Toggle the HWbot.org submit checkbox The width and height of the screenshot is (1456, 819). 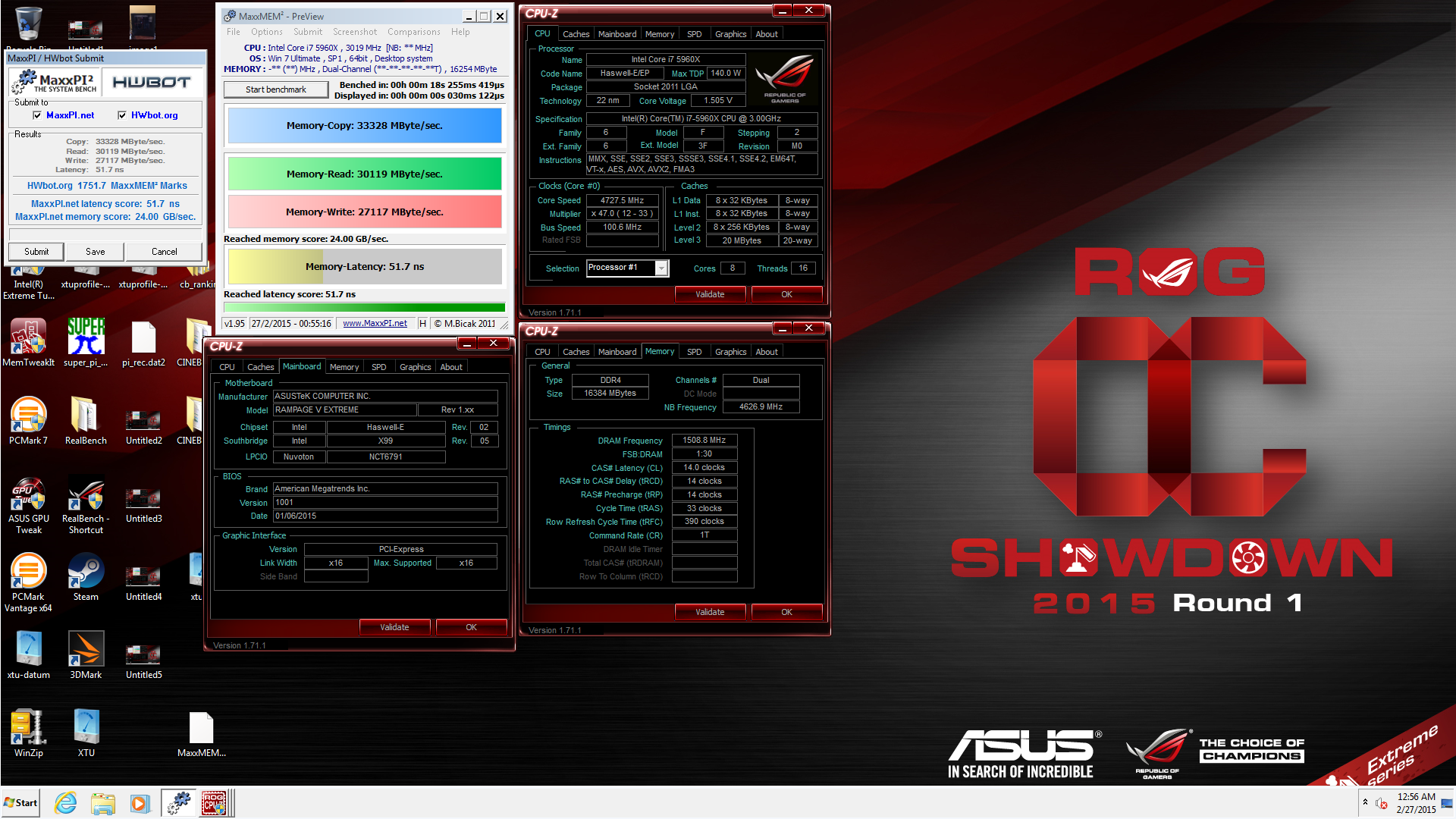122,115
